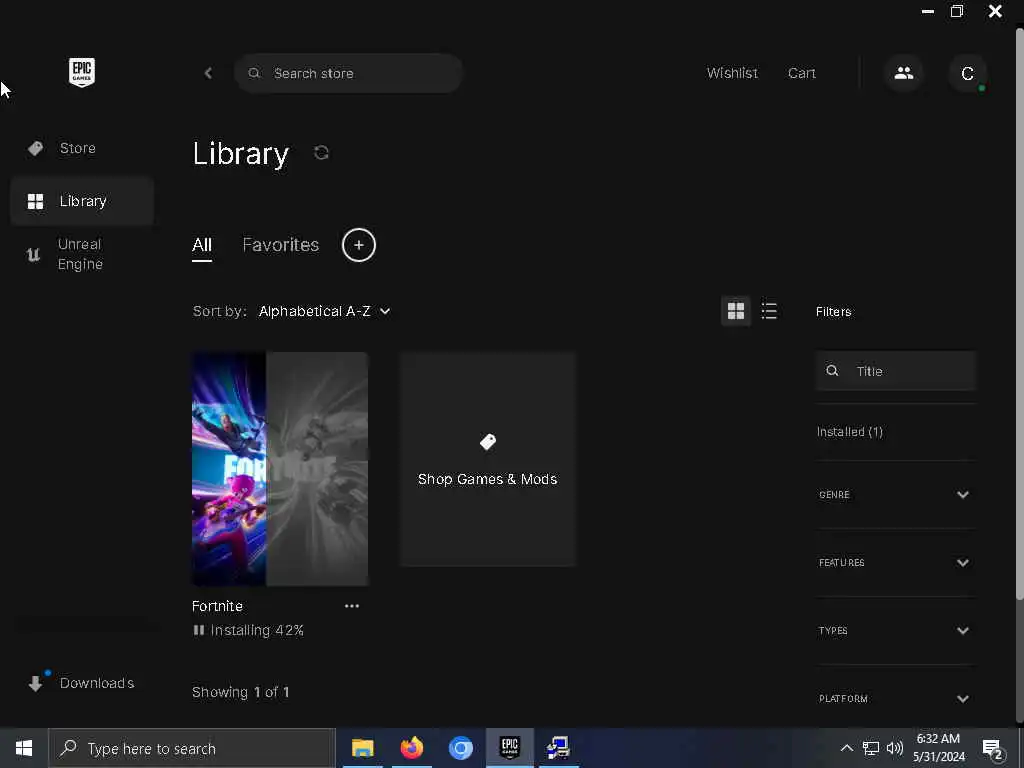Switch to list view
The height and width of the screenshot is (768, 1024).
pos(769,311)
